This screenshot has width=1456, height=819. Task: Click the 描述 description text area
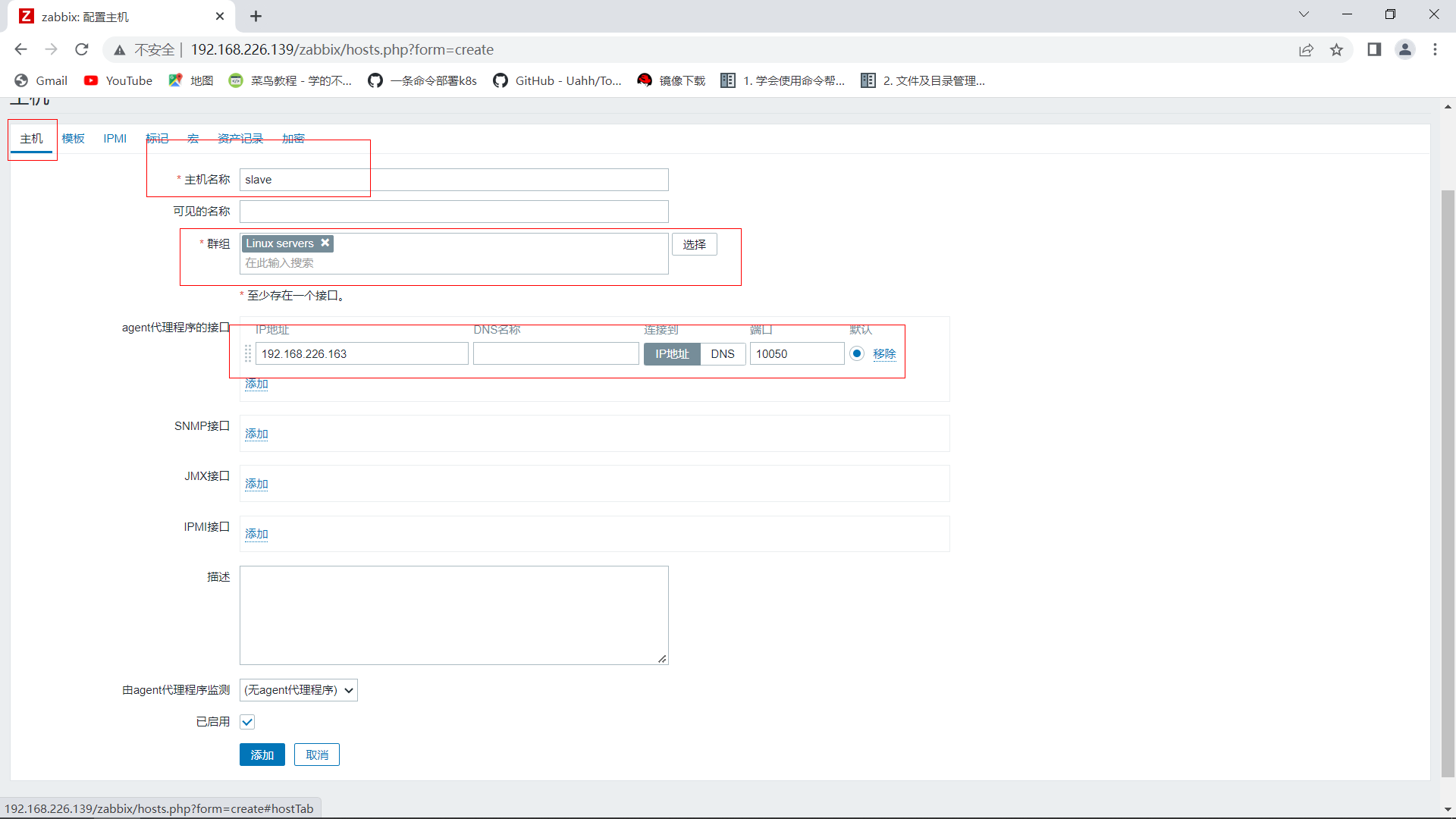coord(453,615)
